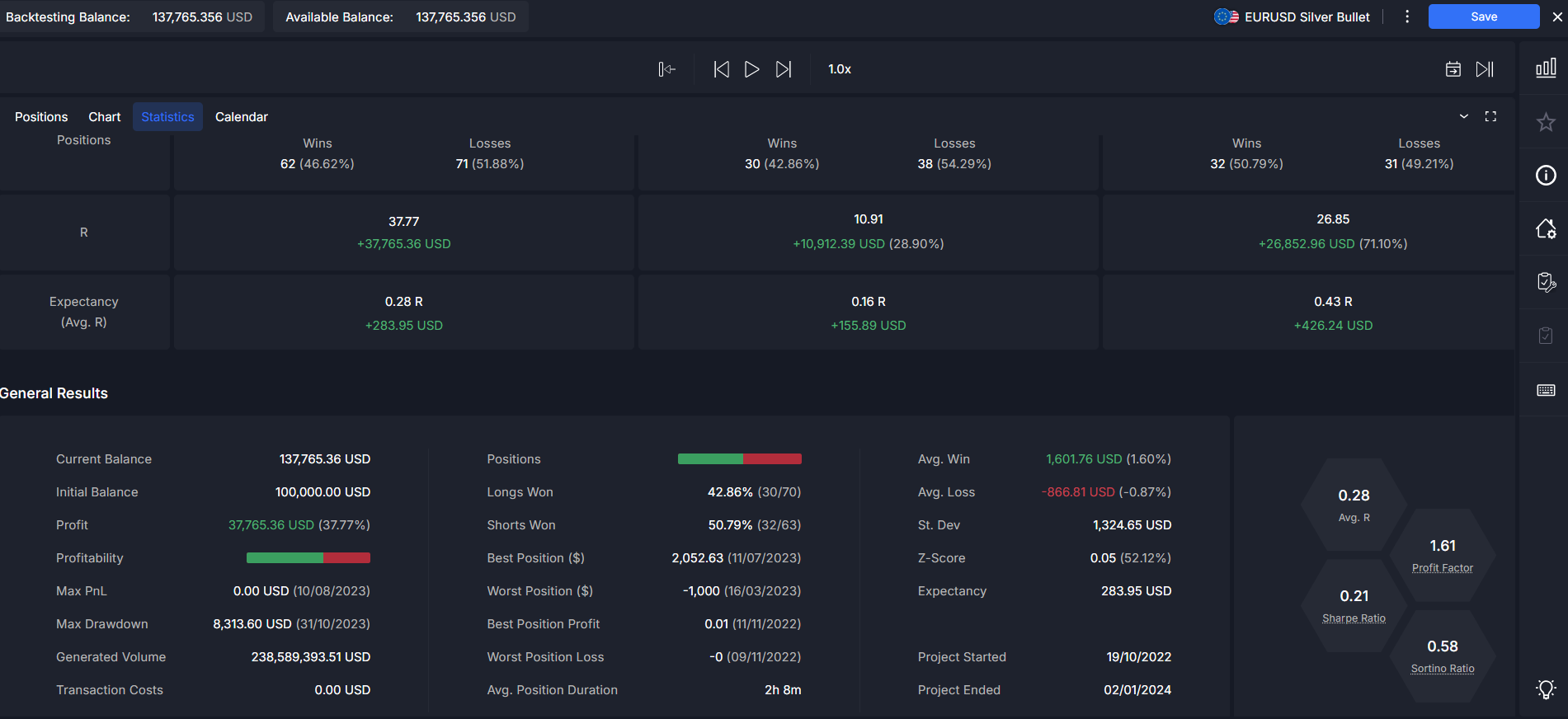Click the Project Ended date 02/01/2024
This screenshot has height=719, width=1568.
1137,690
